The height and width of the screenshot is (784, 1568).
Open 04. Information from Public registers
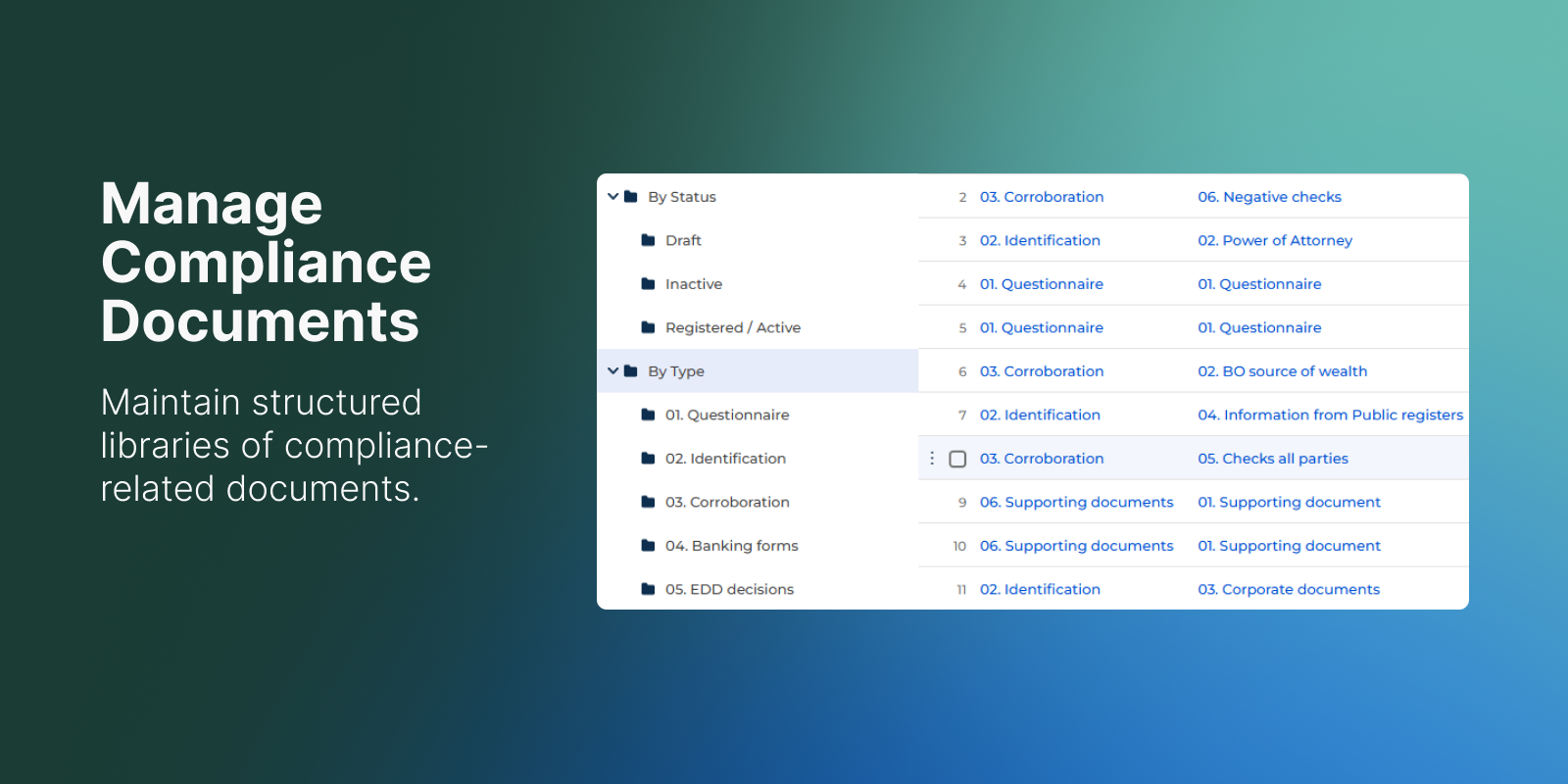point(1330,415)
